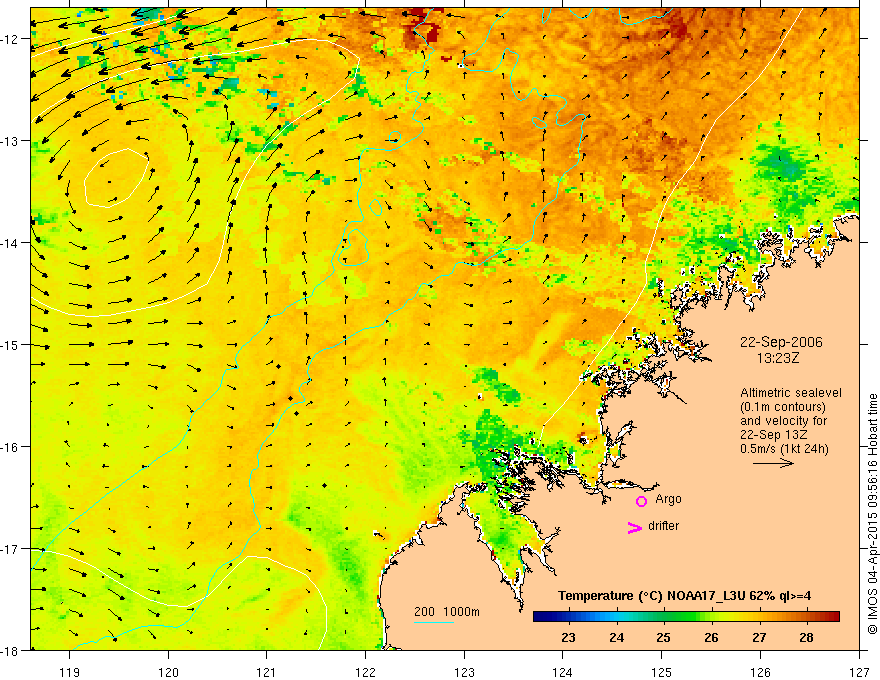Click longitude axis label 127
880x680 pixels.
859,672
